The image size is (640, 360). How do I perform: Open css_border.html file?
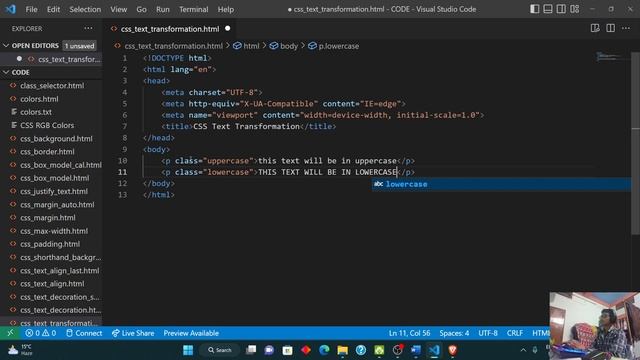pos(47,151)
